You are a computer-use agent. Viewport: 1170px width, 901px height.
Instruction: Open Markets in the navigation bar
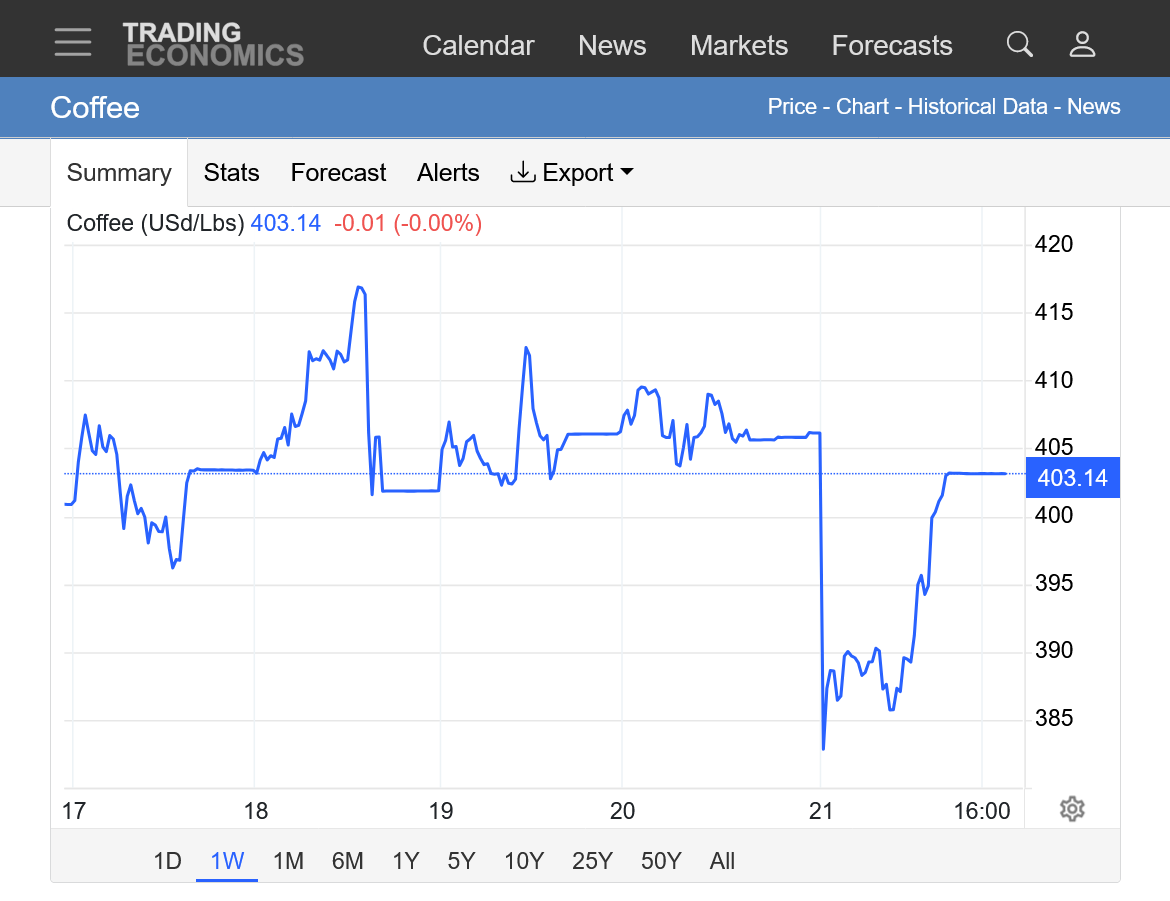pyautogui.click(x=739, y=46)
